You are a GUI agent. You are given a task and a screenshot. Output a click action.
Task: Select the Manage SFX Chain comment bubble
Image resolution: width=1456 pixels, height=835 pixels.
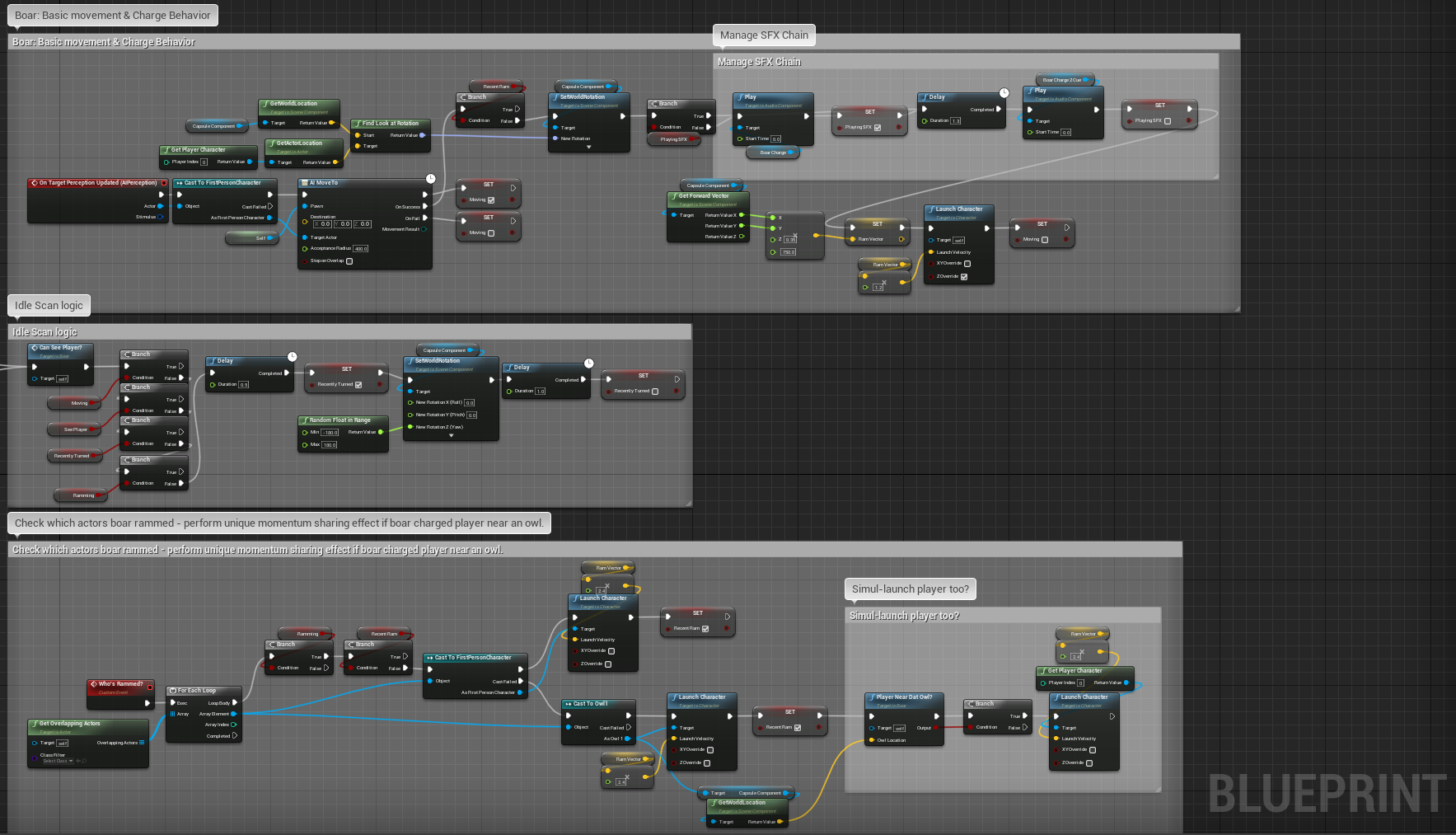[x=764, y=35]
